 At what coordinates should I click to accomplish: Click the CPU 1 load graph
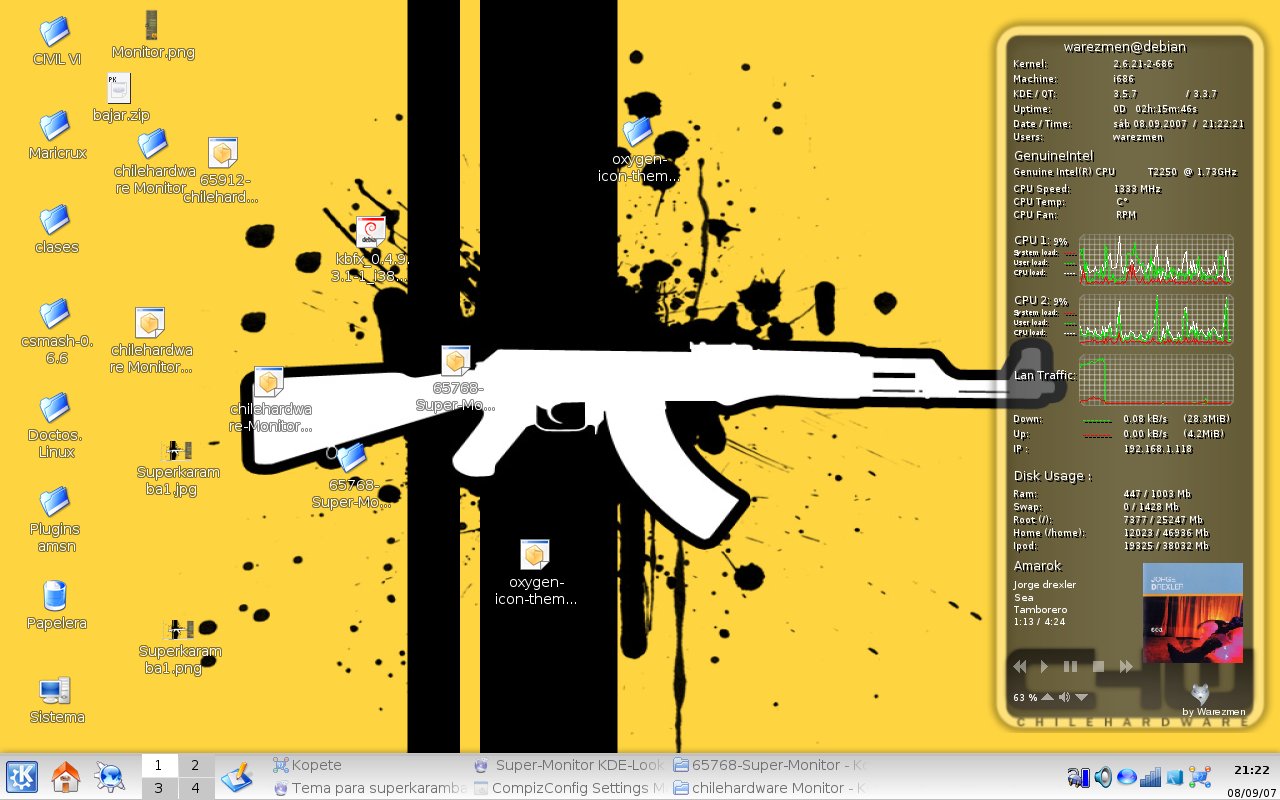1156,260
